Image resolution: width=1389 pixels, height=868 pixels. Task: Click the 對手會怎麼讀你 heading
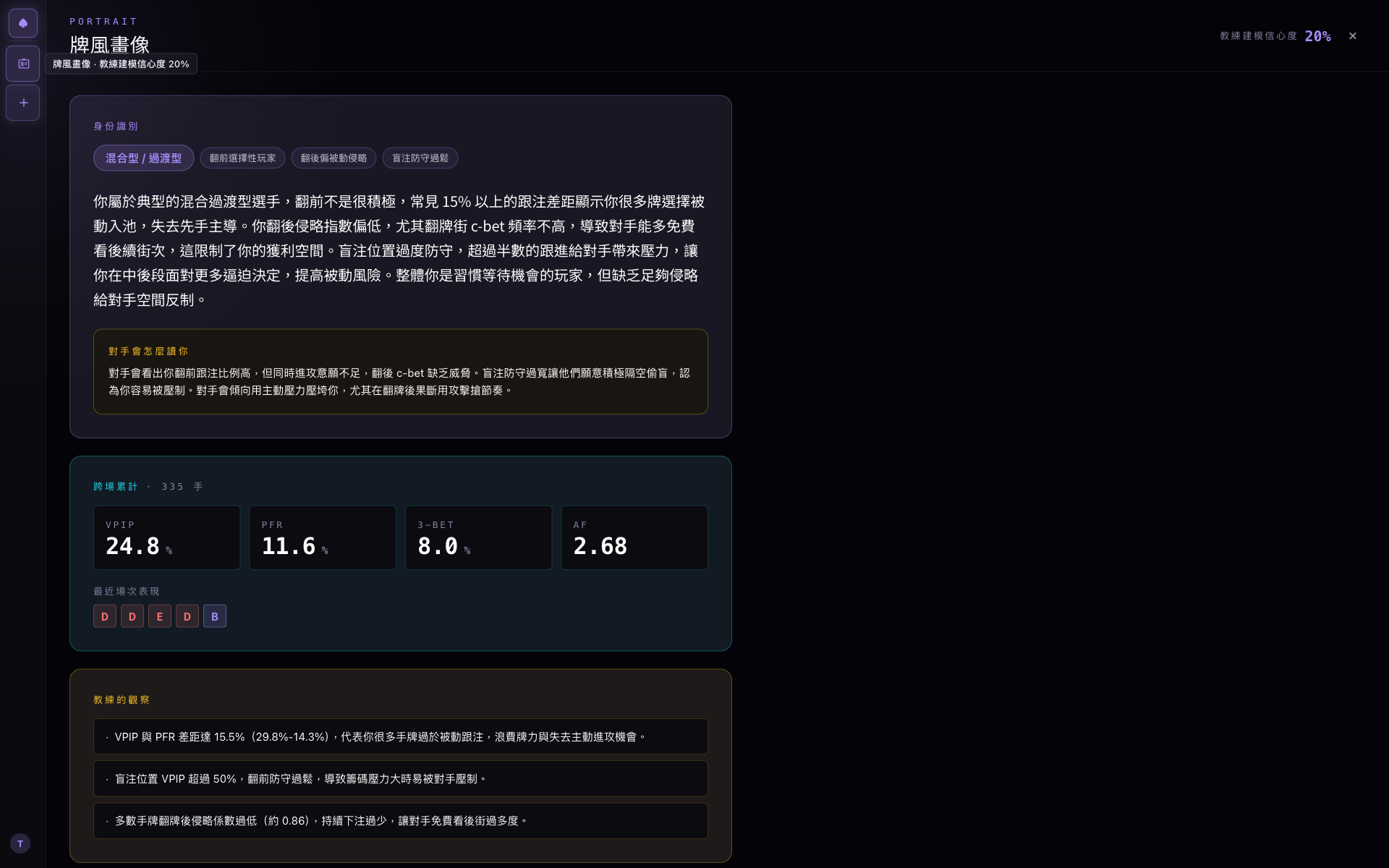[x=148, y=352]
